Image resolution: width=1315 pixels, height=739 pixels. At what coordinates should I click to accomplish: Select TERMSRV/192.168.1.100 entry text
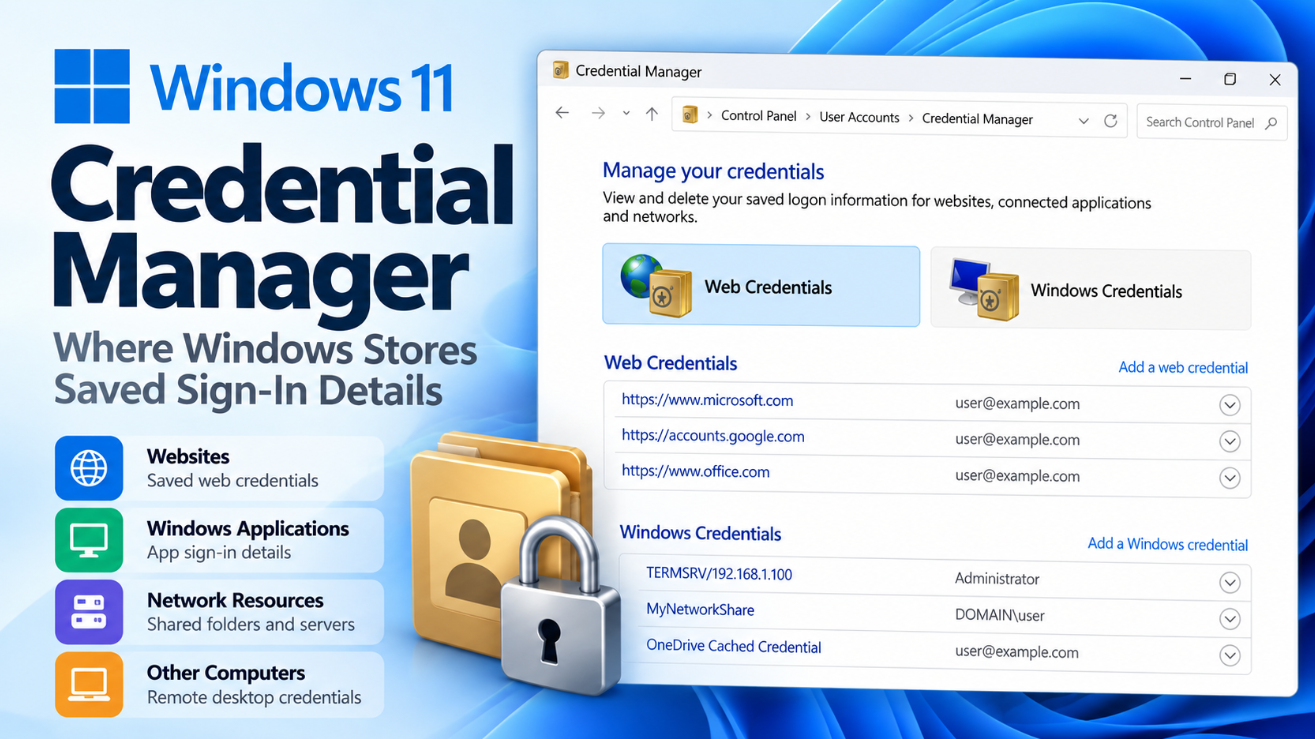[719, 574]
